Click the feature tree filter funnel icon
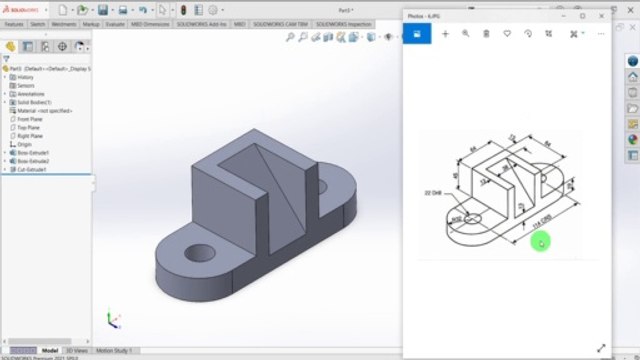Image resolution: width=640 pixels, height=360 pixels. [6, 59]
